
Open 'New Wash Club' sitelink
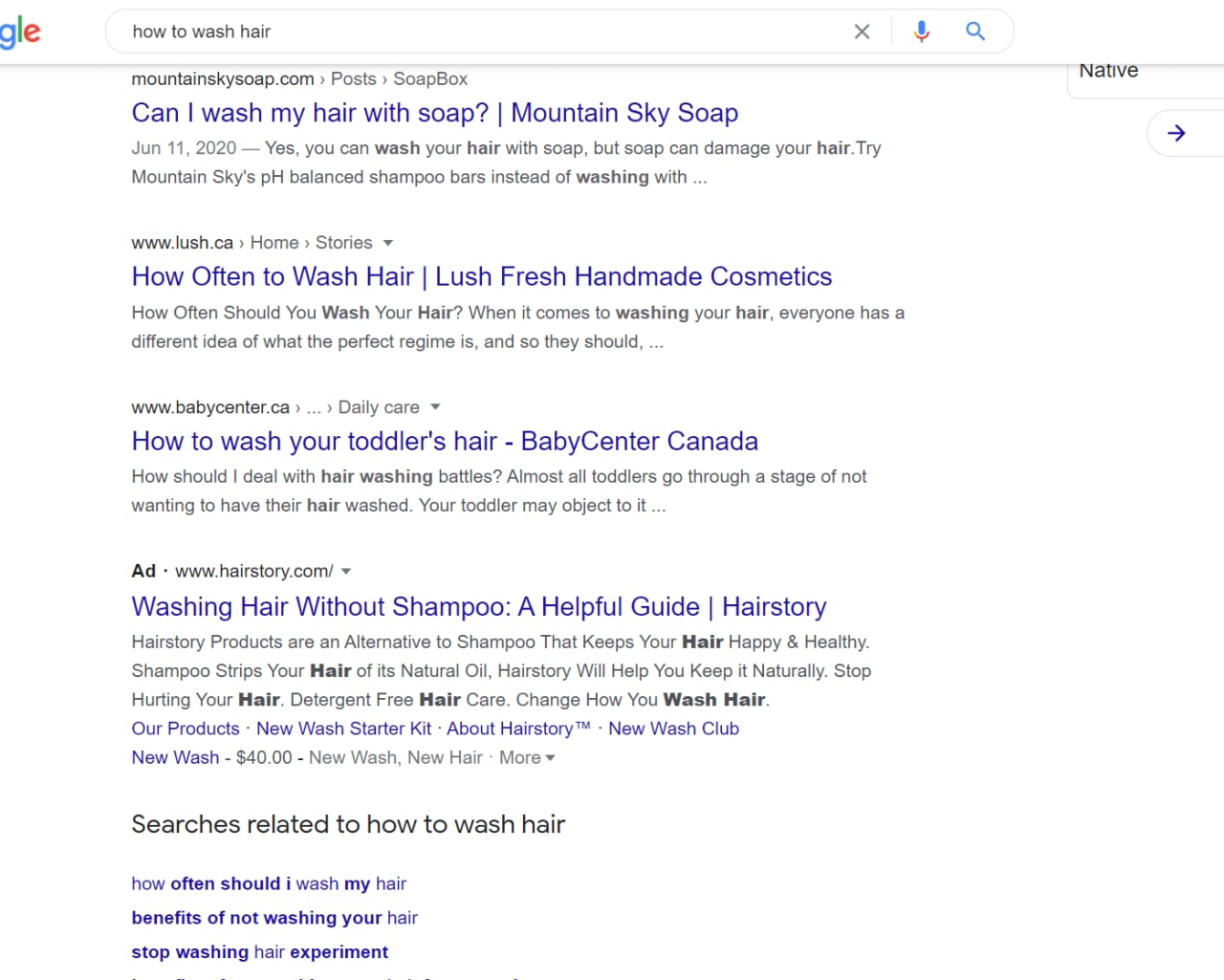pyautogui.click(x=674, y=729)
